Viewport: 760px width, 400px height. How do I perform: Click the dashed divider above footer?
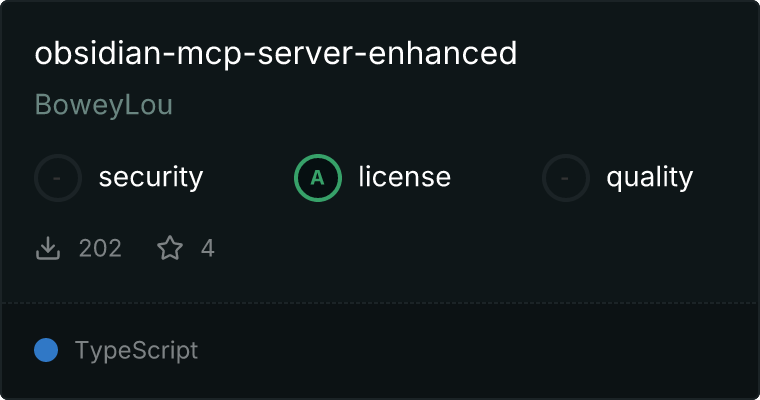click(380, 303)
